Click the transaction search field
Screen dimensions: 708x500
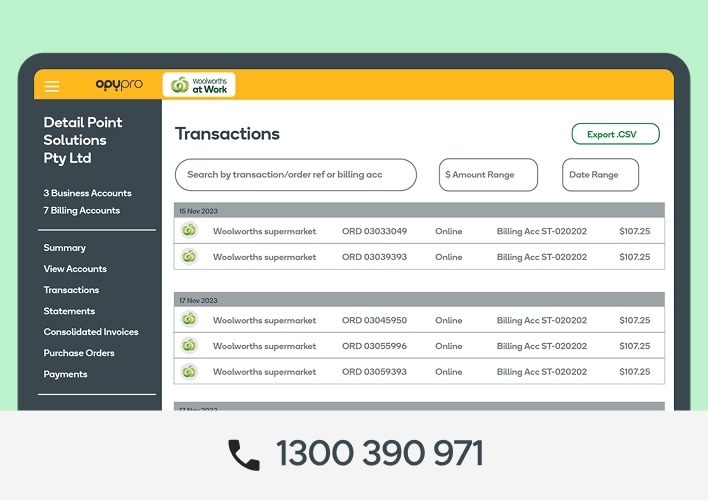click(295, 175)
